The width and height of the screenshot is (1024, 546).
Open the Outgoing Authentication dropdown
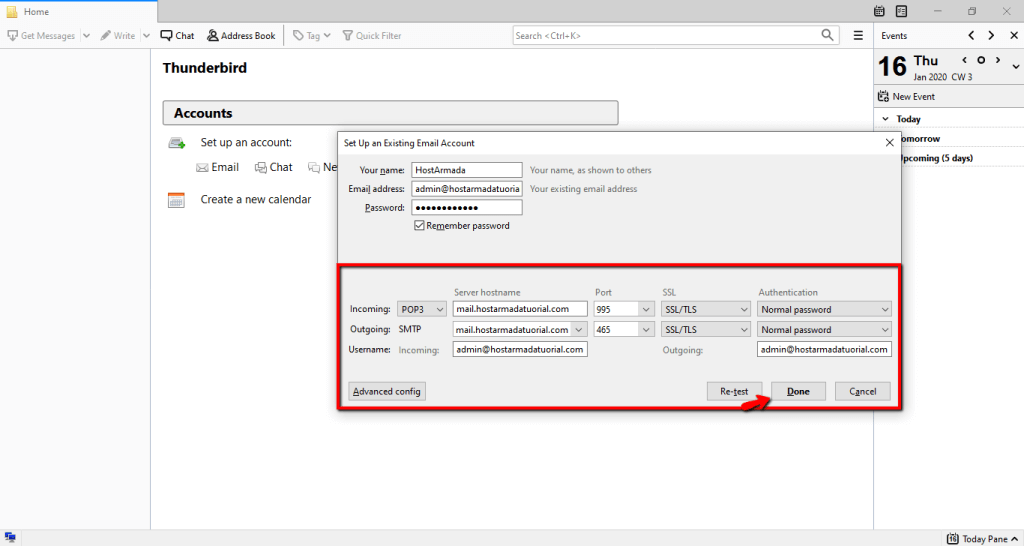[x=824, y=330]
